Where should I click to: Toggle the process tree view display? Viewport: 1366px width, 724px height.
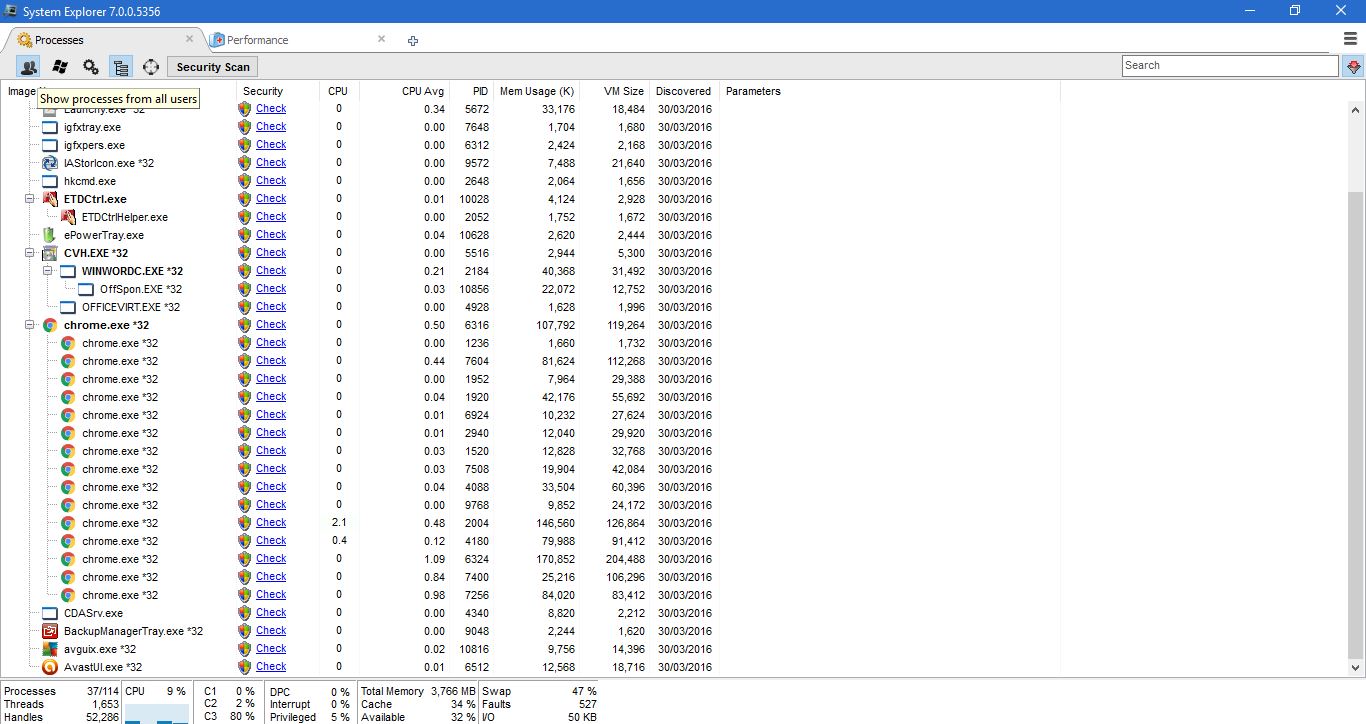pos(121,66)
